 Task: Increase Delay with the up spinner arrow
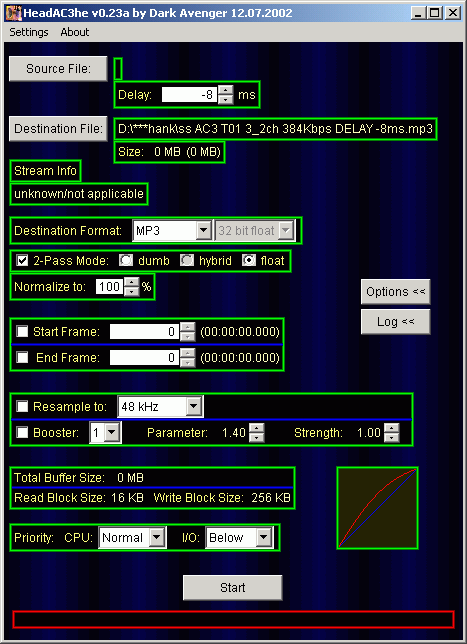[x=225, y=90]
